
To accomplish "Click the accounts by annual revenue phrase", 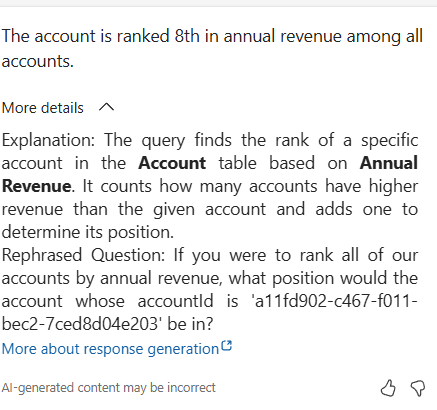I will pos(112,278).
